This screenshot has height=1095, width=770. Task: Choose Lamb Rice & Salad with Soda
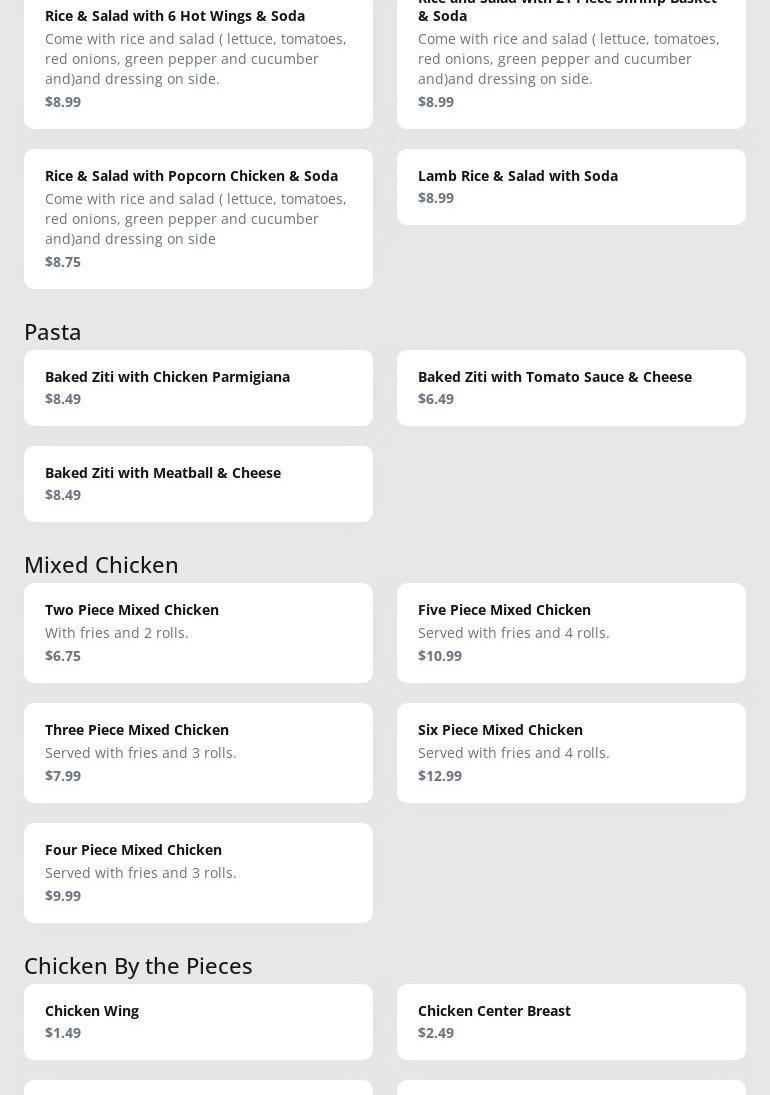[x=571, y=186]
